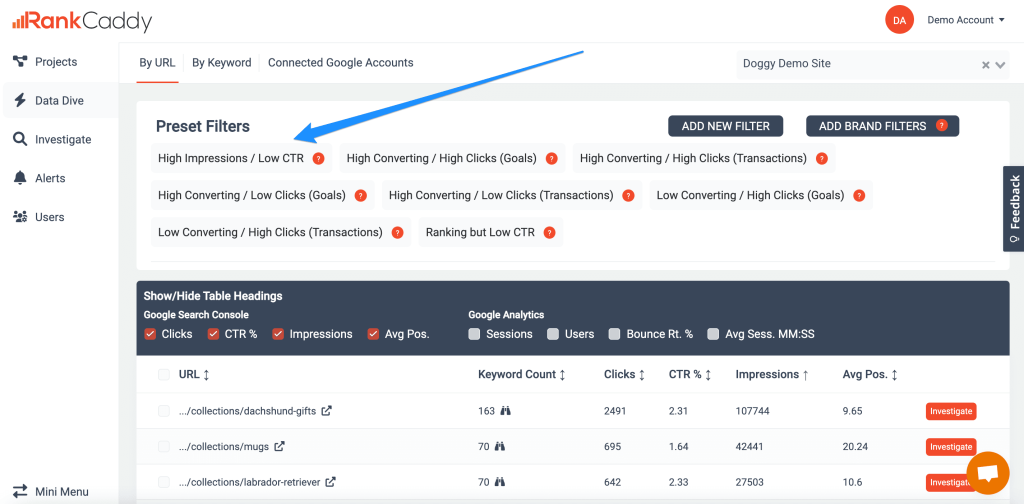Viewport: 1024px width, 504px height.
Task: Click Investigate button for dachshund-gifts row
Action: (x=951, y=411)
